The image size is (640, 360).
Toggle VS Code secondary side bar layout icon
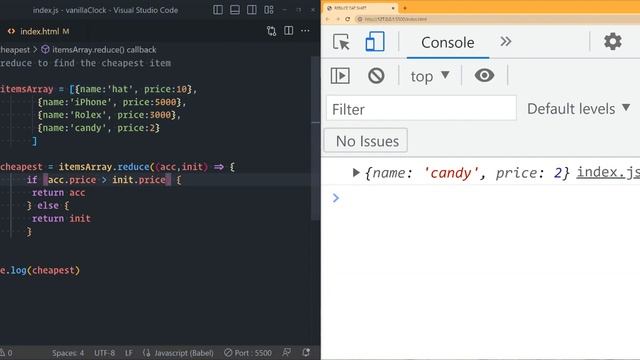click(x=252, y=10)
